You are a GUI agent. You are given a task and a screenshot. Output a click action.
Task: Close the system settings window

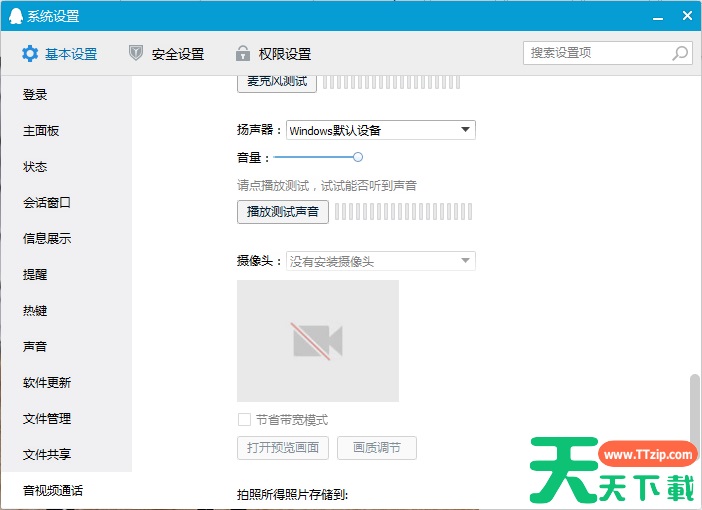686,16
